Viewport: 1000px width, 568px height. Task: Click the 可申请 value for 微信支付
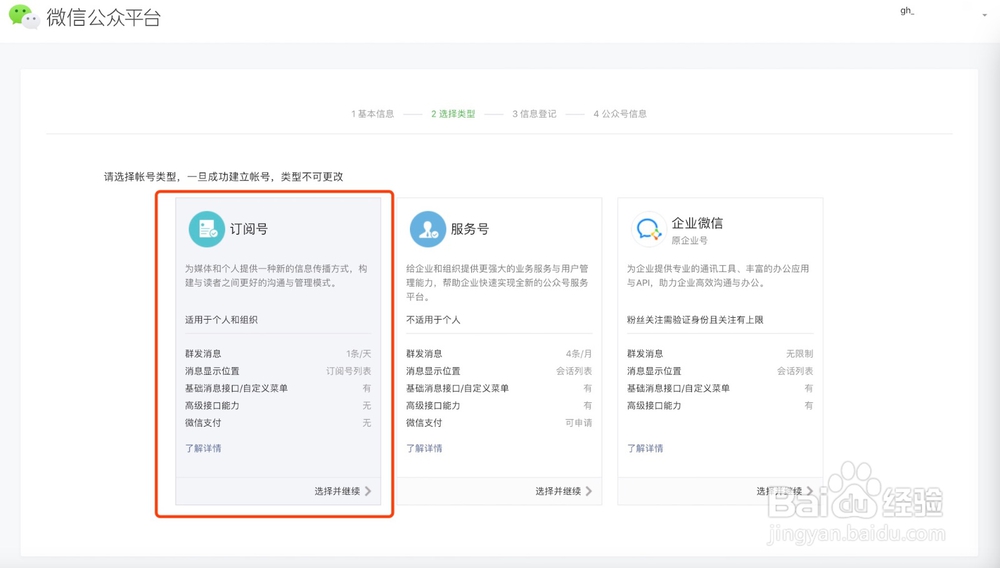click(x=578, y=423)
